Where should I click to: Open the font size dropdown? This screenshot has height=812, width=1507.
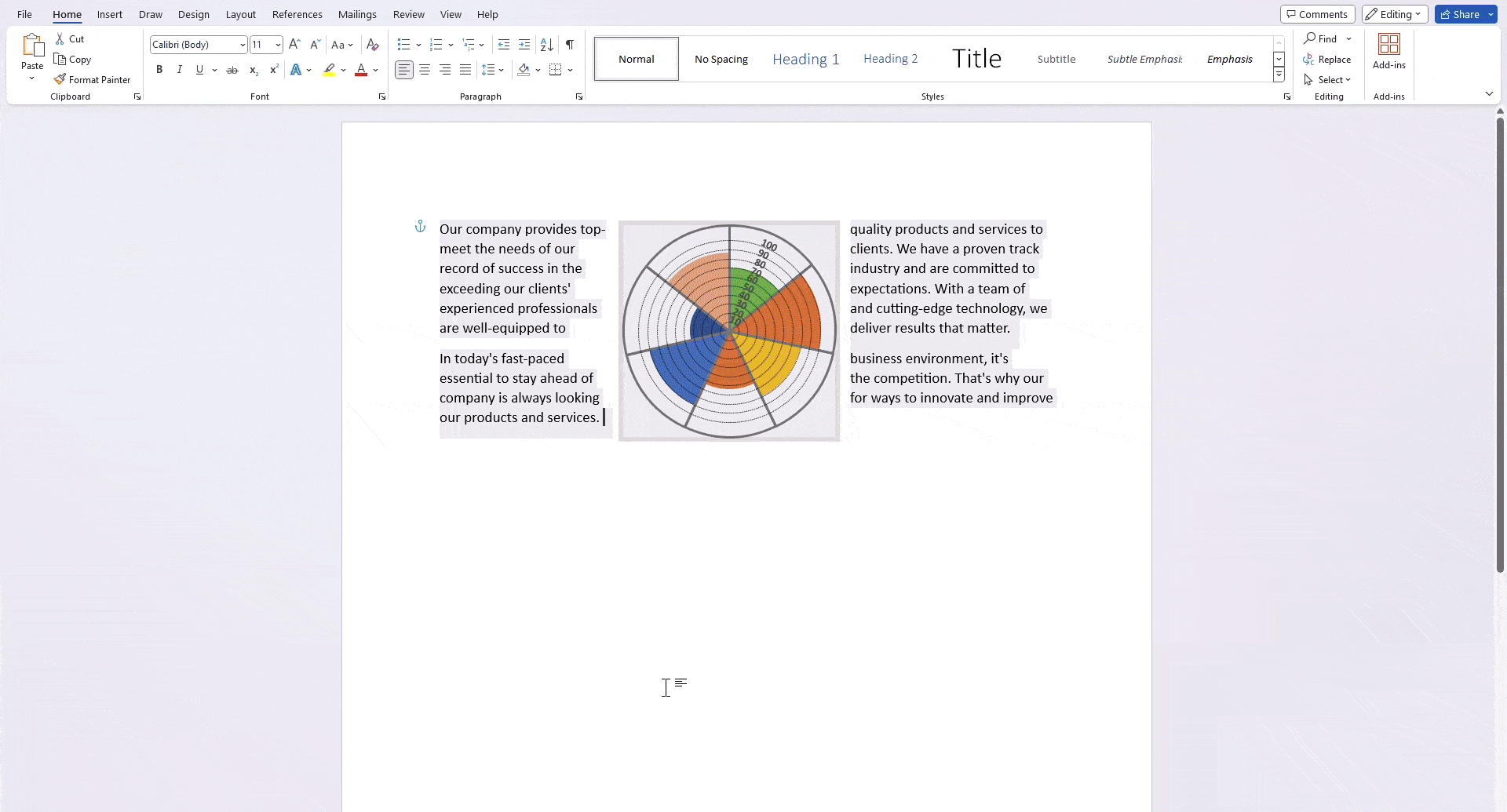tap(278, 45)
